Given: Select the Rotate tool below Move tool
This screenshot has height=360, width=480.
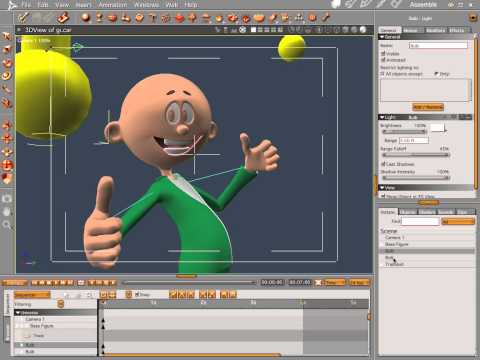Looking at the screenshot, I should tap(7, 50).
